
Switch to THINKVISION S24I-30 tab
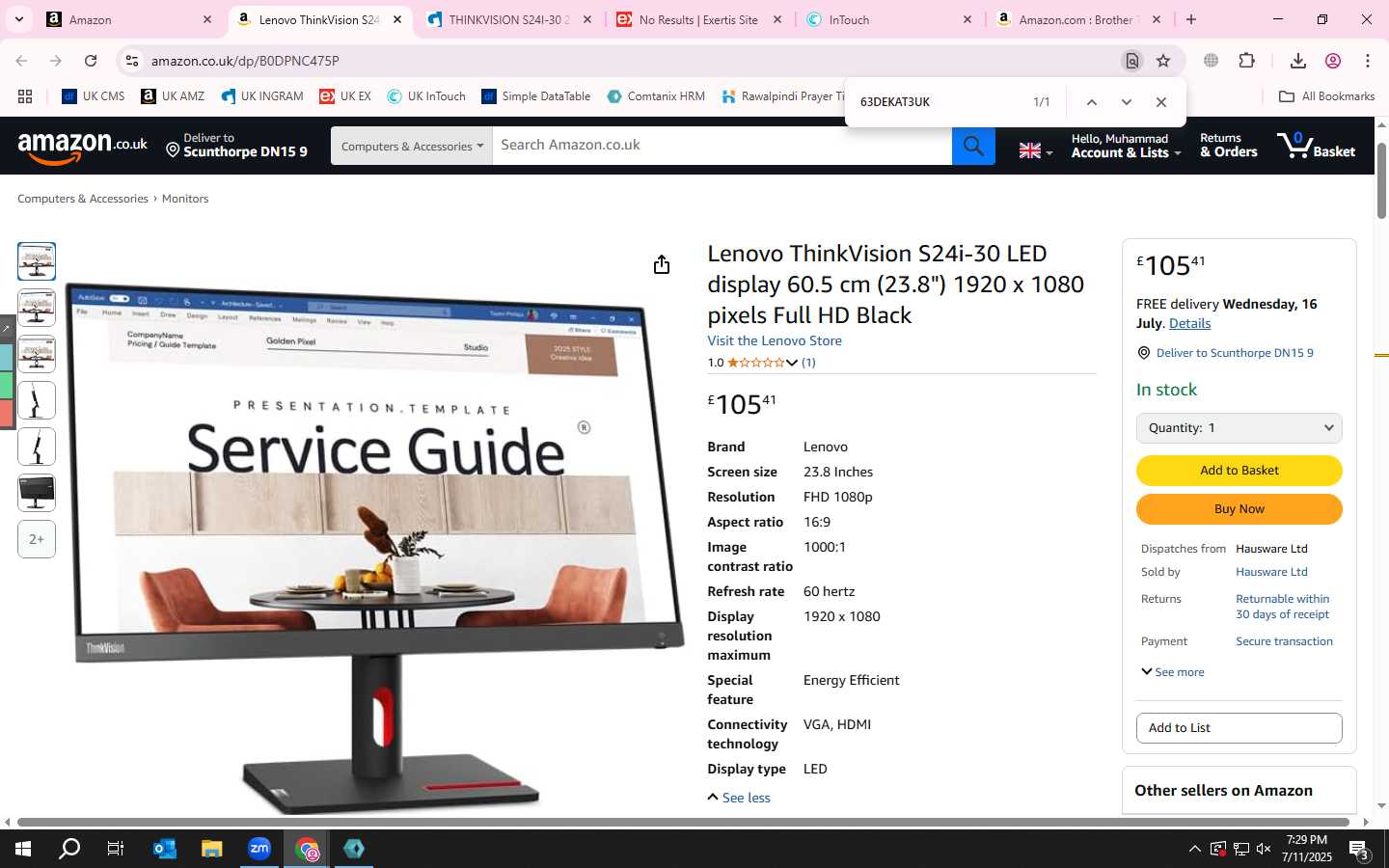tap(509, 19)
